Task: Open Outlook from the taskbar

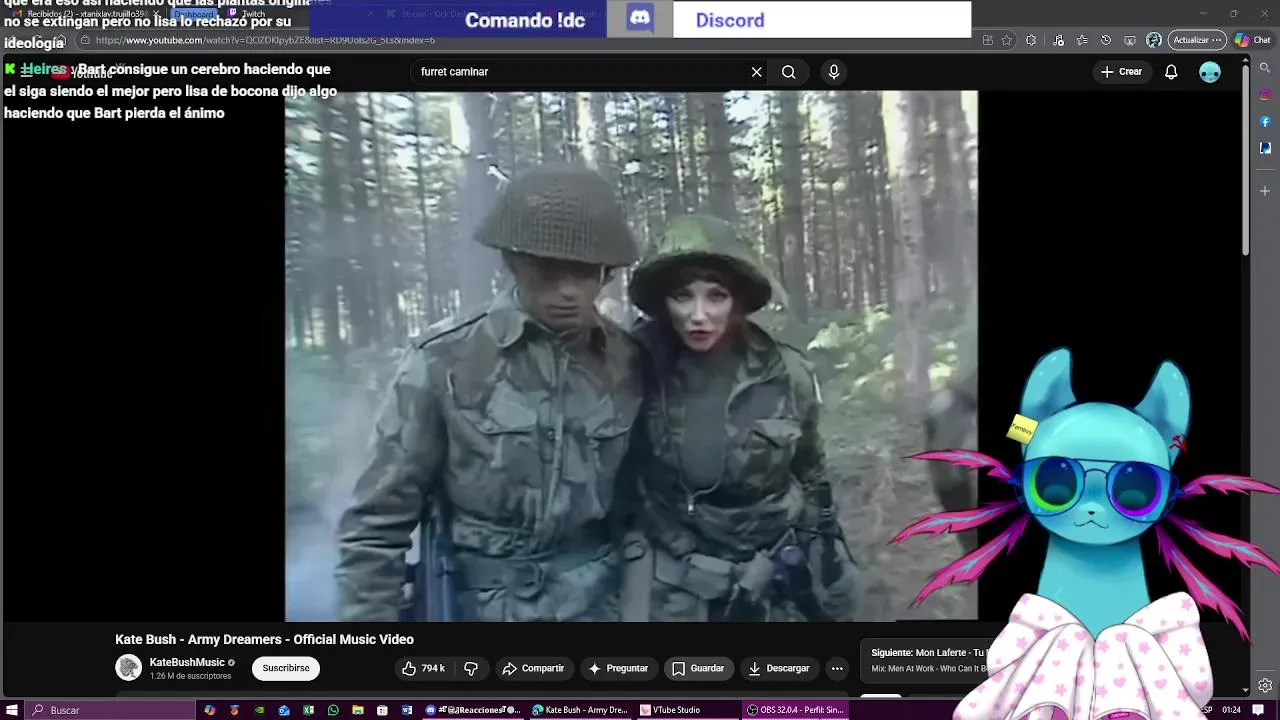Action: tap(284, 710)
